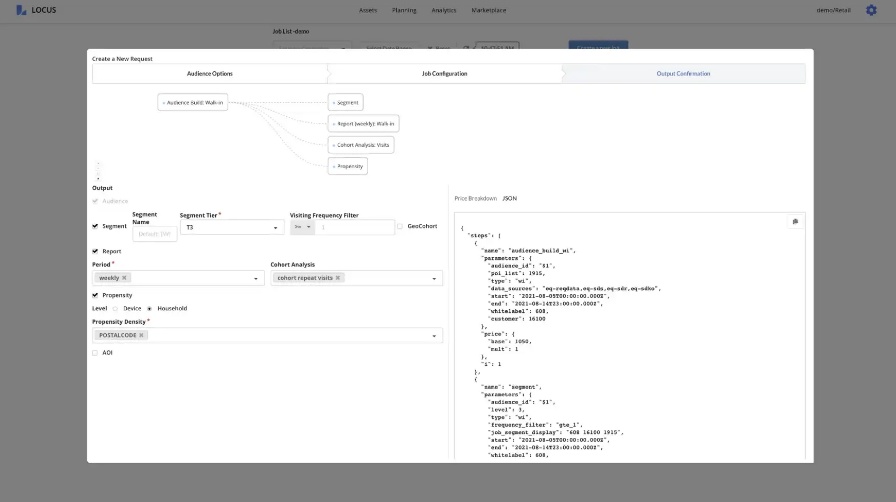
Task: Uncheck the Propensity checkbox
Action: 95,295
